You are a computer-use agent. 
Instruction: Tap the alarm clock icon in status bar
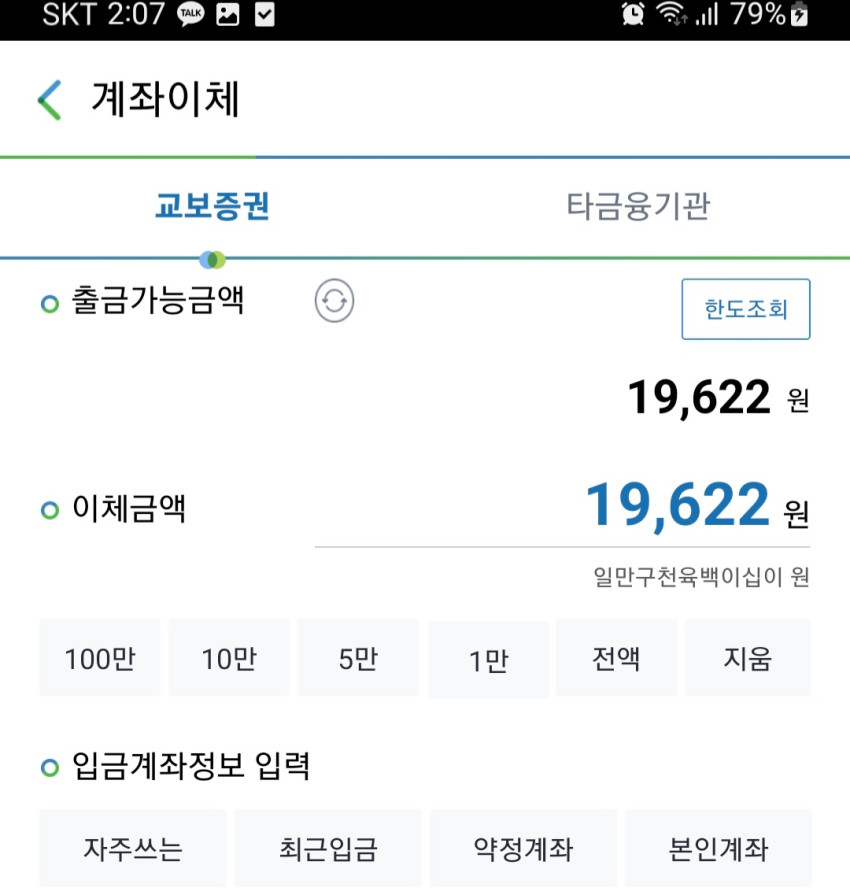(633, 14)
